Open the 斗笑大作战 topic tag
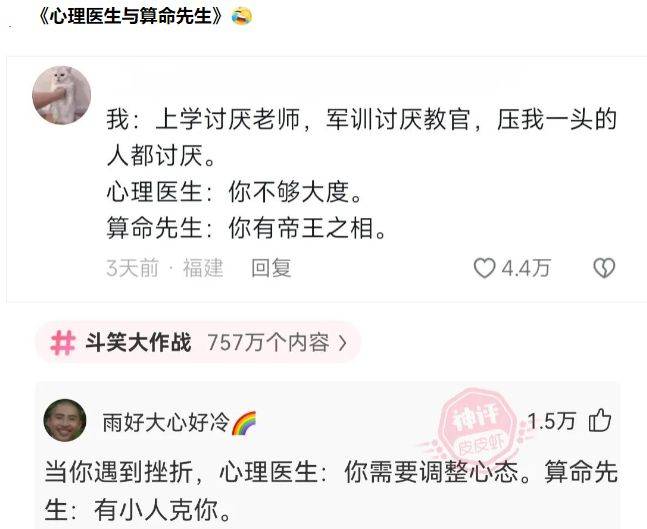The height and width of the screenshot is (529, 647). [138, 342]
